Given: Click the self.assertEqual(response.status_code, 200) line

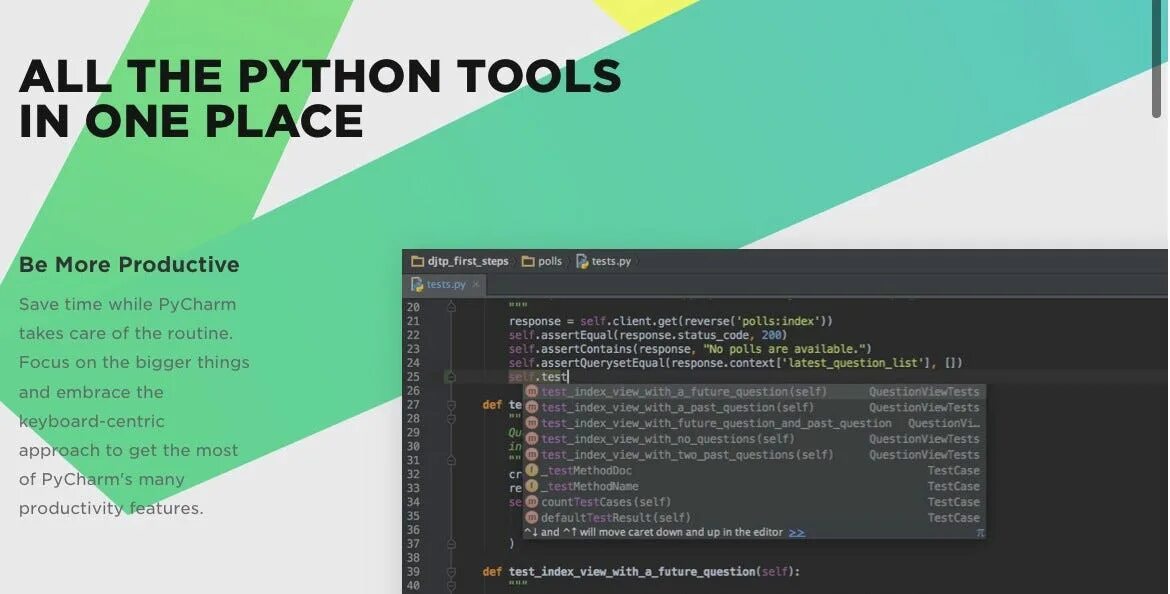Looking at the screenshot, I should [x=648, y=335].
